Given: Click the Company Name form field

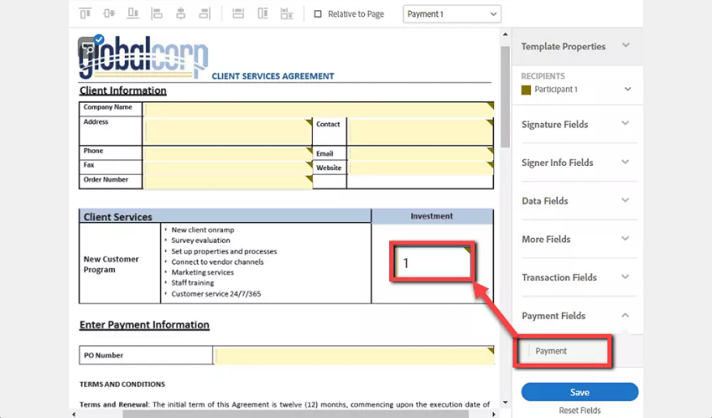Looking at the screenshot, I should (x=318, y=108).
